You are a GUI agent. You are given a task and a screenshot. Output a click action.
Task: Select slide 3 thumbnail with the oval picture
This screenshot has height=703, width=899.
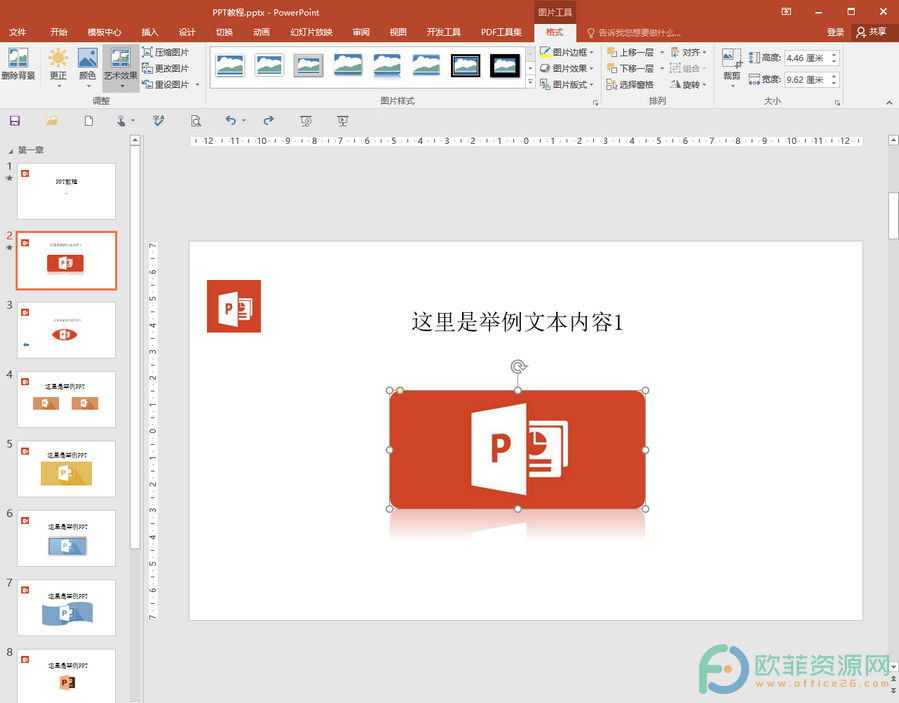click(67, 330)
